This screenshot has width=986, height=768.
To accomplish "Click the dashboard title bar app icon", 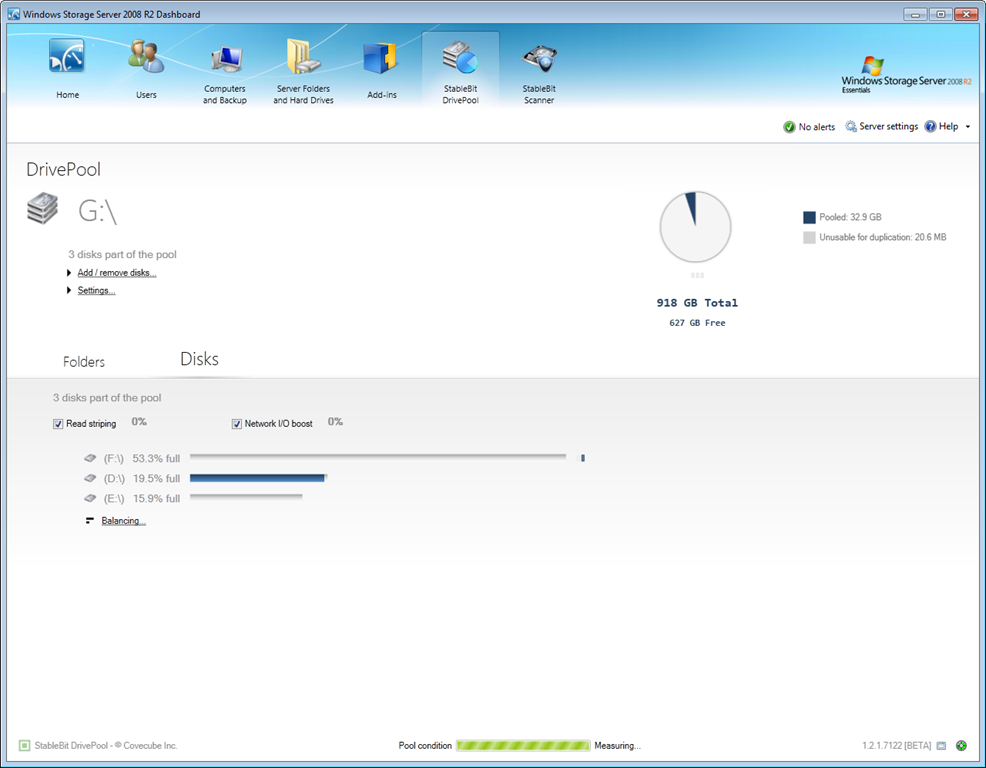I will (14, 14).
